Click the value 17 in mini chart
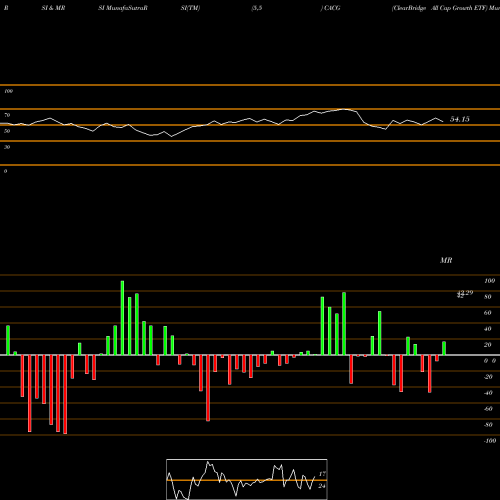Screen dimensions: 500x500 [322, 474]
